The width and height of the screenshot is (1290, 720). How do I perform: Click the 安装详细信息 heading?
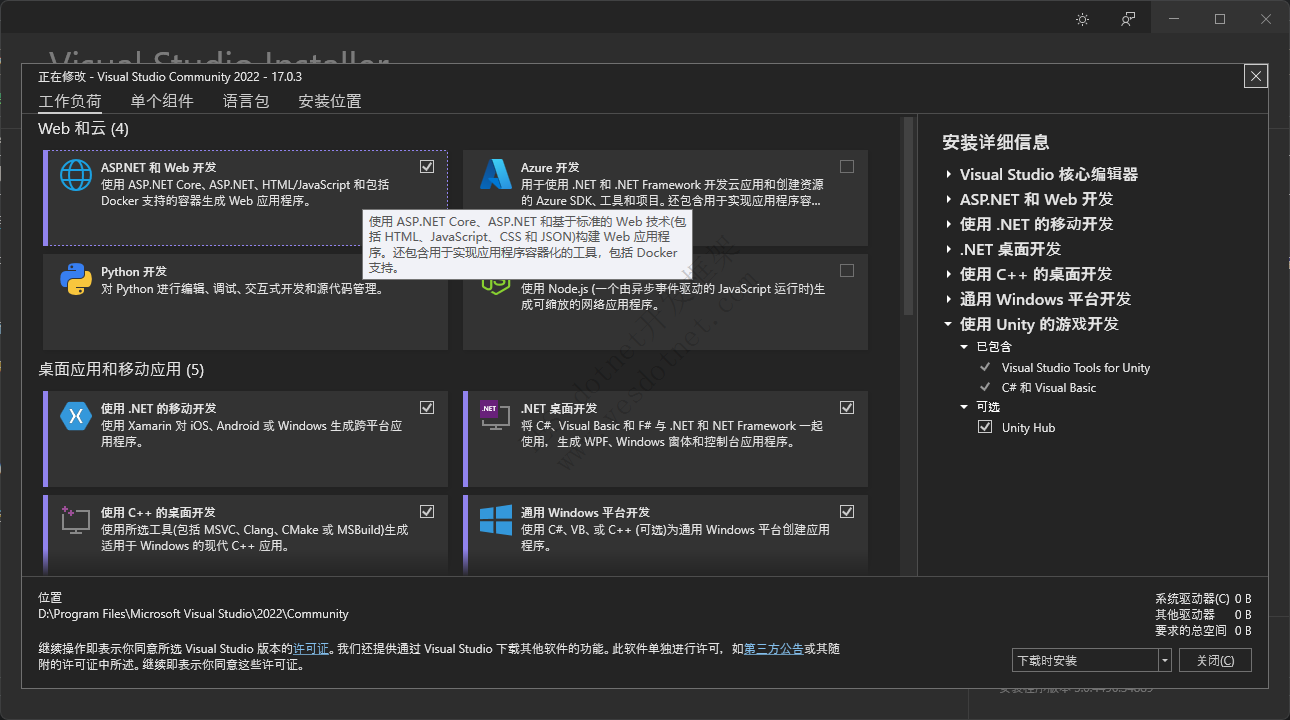tap(996, 142)
